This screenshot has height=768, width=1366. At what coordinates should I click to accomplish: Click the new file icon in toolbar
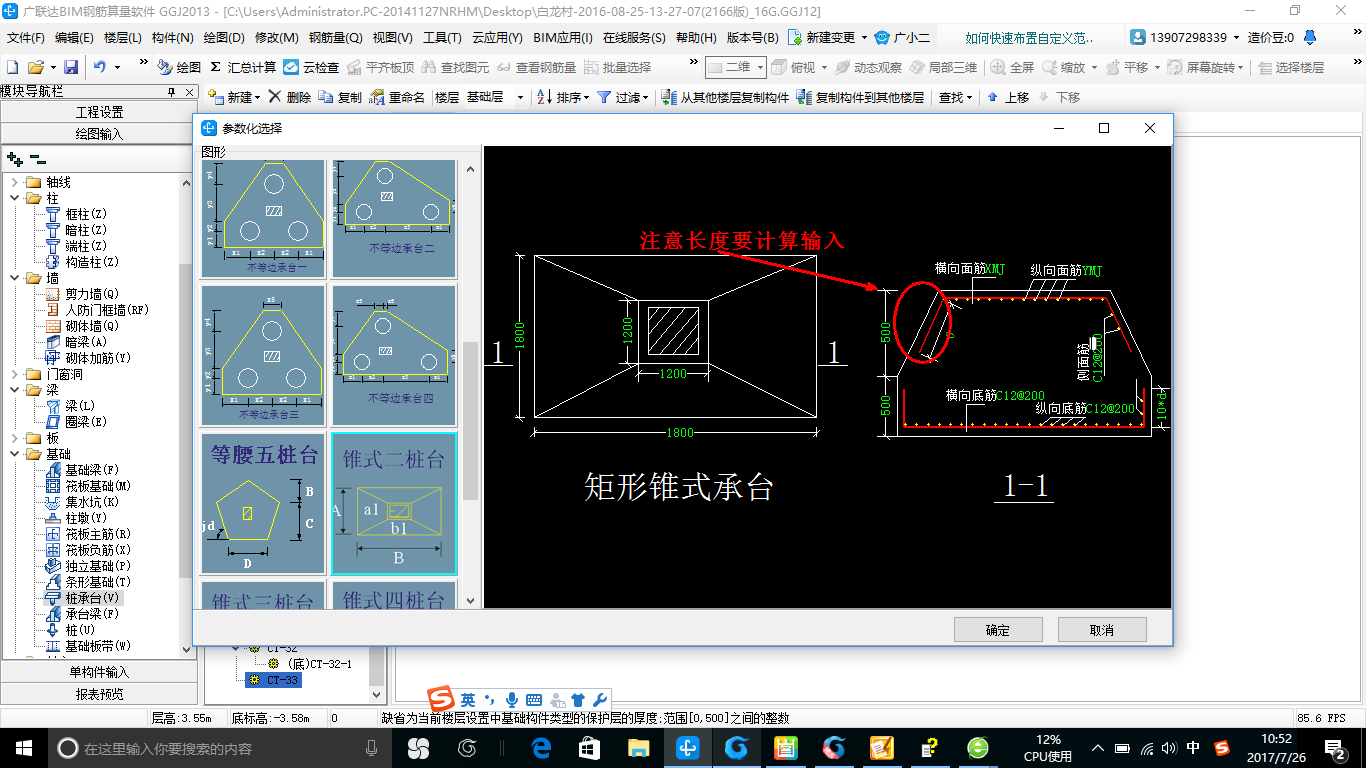[x=13, y=67]
